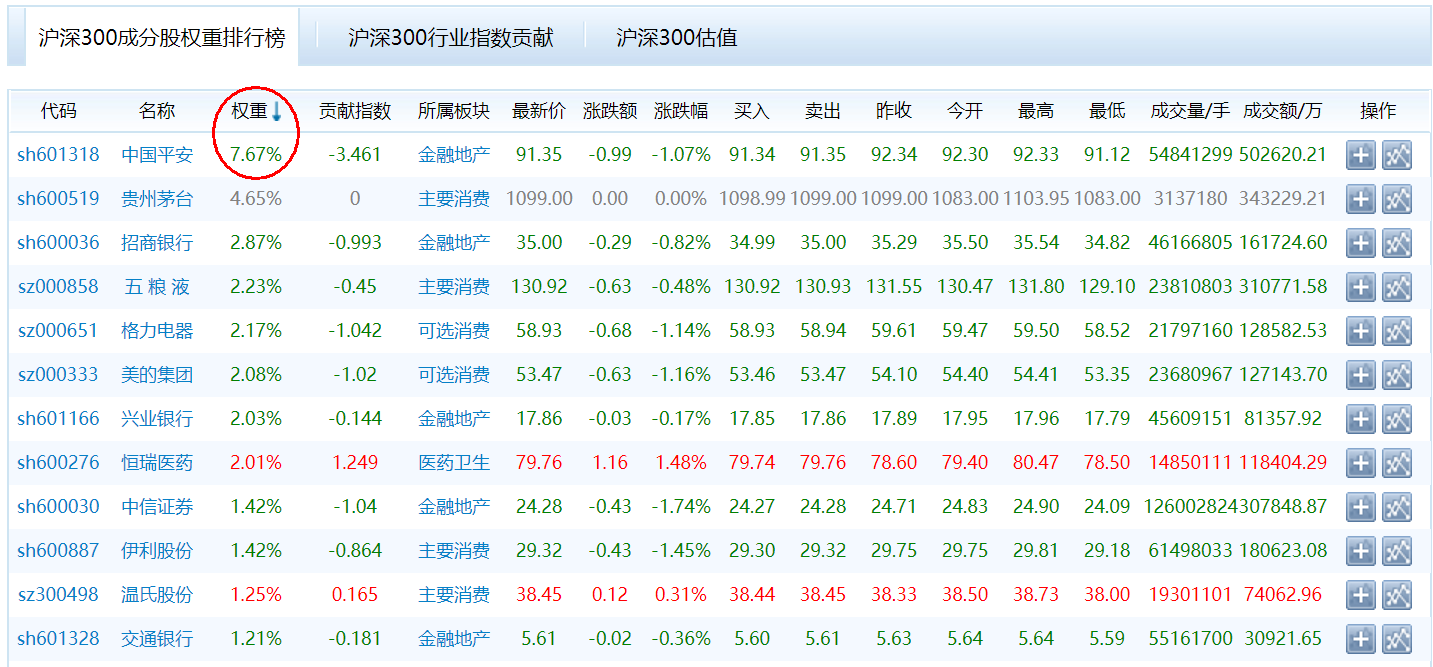Screen dimensions: 1433x667
Task: Open 医药卫生 sector link
Action: pyautogui.click(x=454, y=463)
